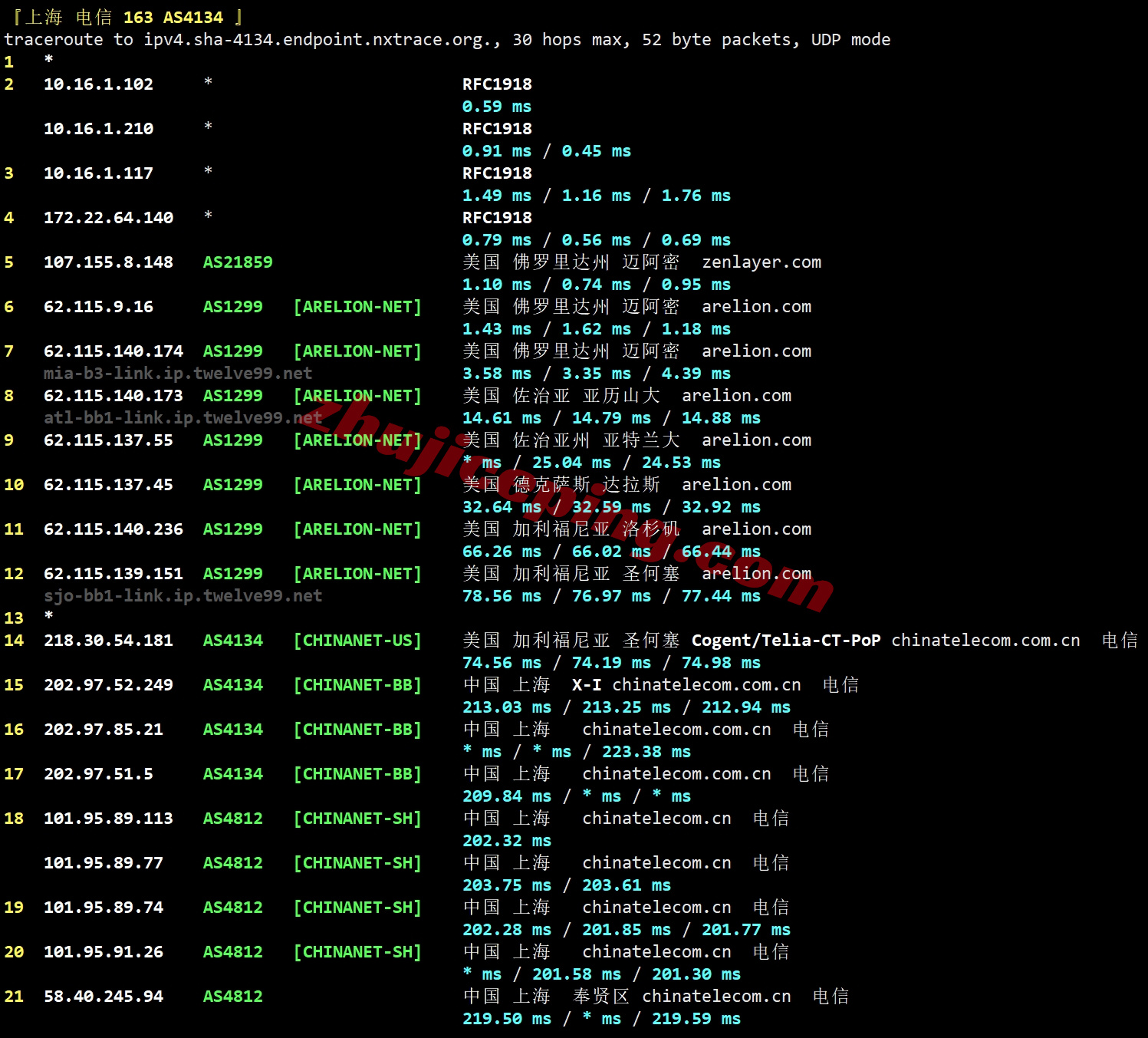The height and width of the screenshot is (1038, 1148).
Task: Click IP address 218.30.54.181
Action: click(108, 641)
